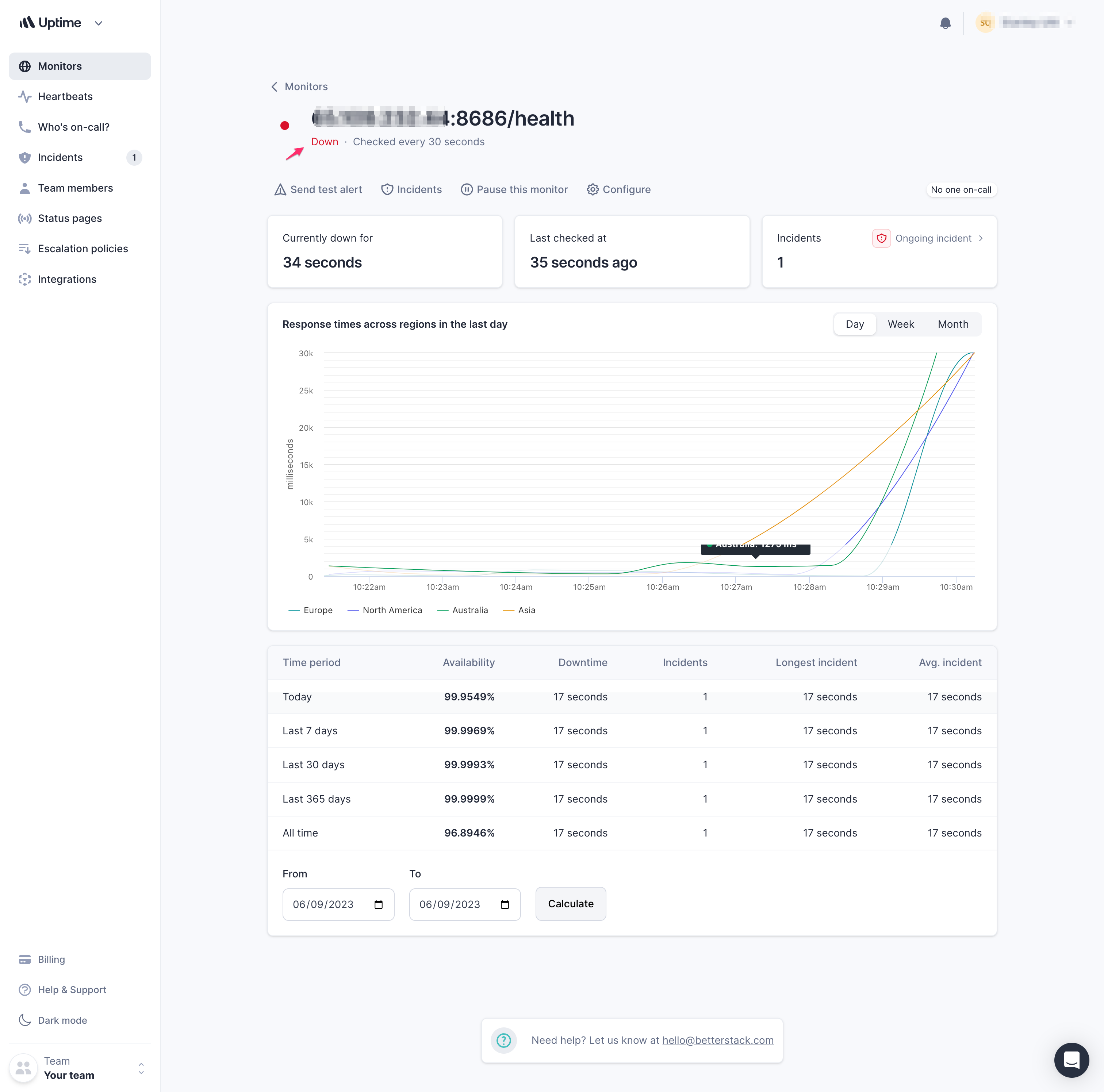Click the No one on-call badge

coord(961,190)
